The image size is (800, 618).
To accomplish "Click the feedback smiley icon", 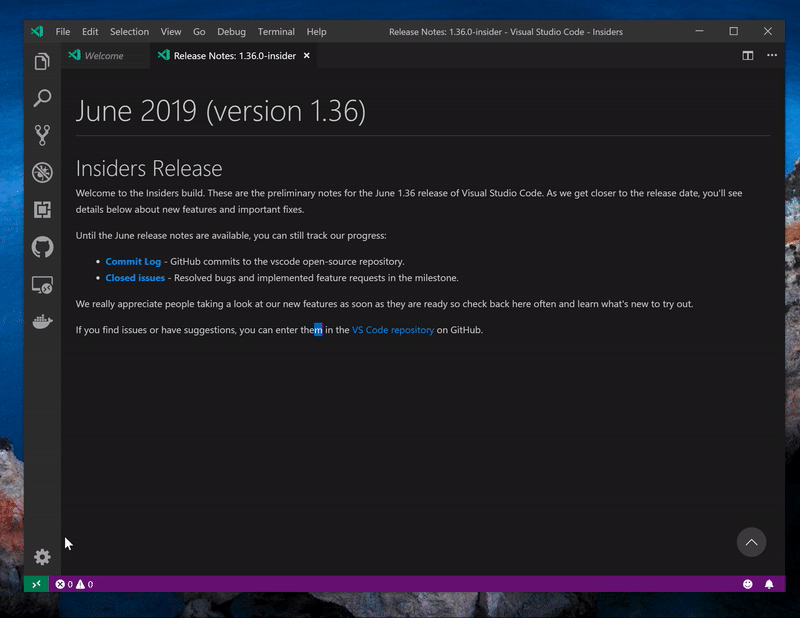I will (747, 584).
